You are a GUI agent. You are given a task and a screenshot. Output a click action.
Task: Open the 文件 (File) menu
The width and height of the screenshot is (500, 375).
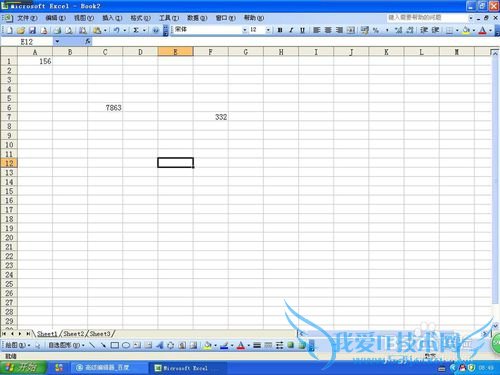pos(27,18)
